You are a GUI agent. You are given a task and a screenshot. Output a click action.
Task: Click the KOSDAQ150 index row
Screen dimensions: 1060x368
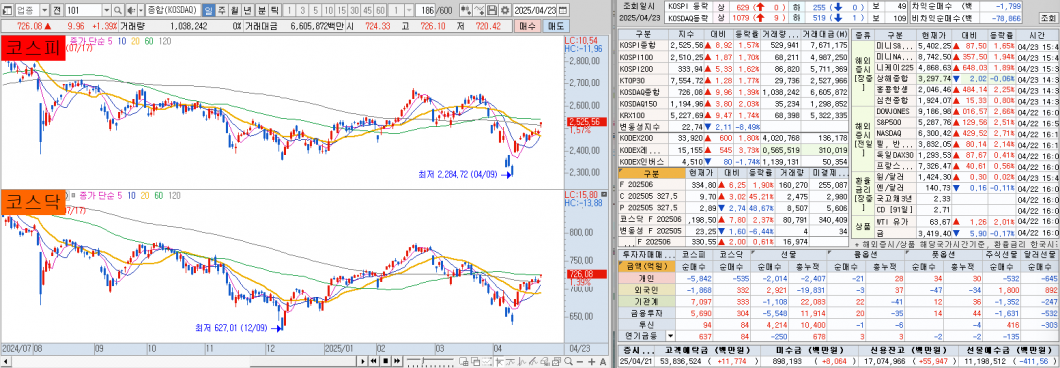(733, 104)
